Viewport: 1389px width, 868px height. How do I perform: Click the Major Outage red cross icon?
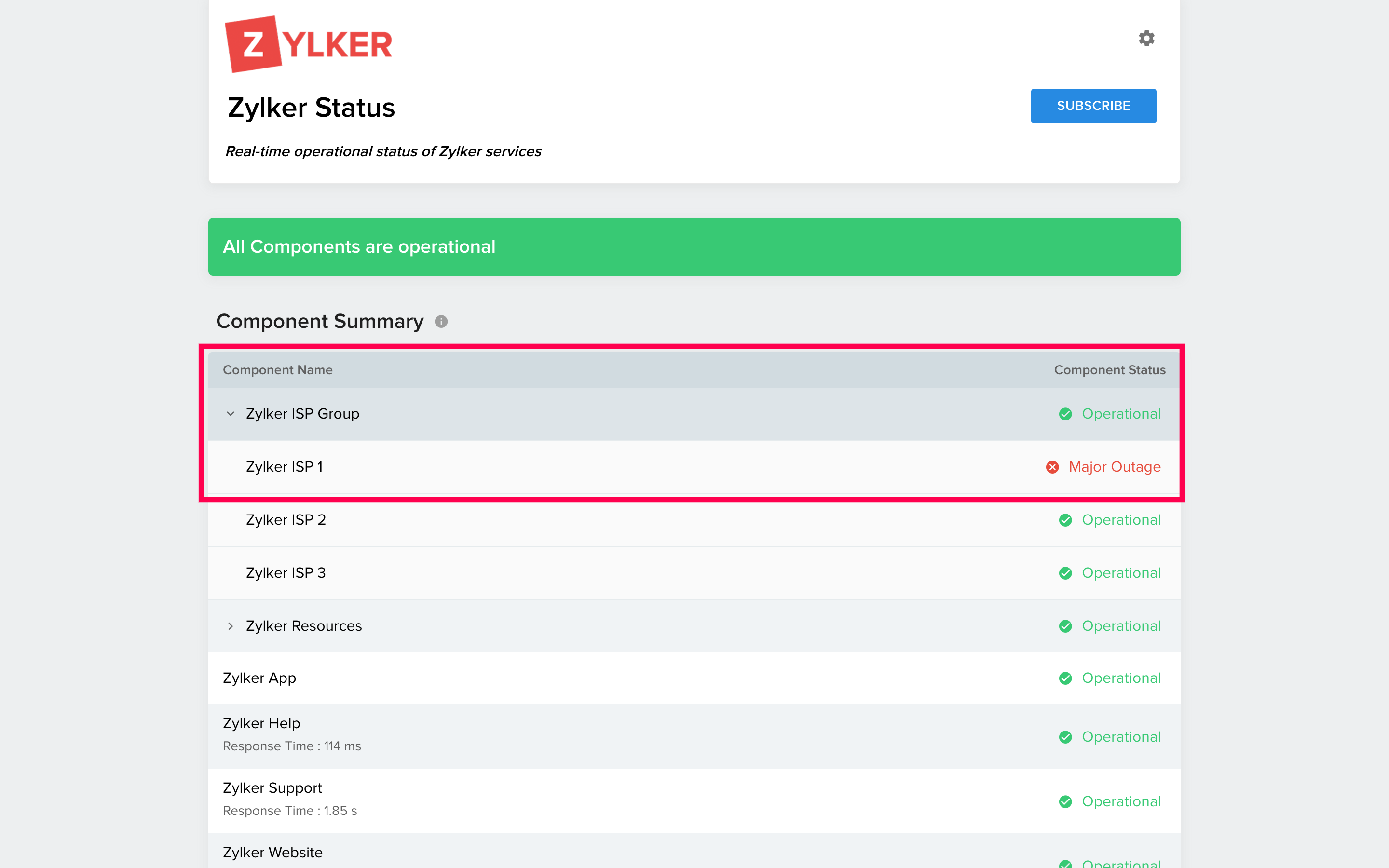click(x=1052, y=467)
